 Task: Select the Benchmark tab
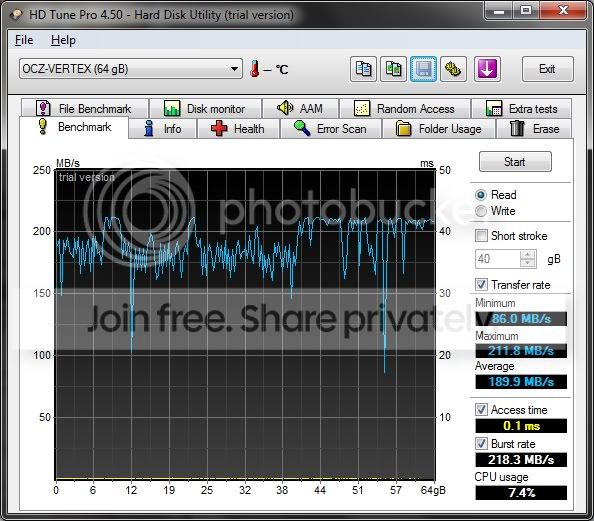point(74,127)
